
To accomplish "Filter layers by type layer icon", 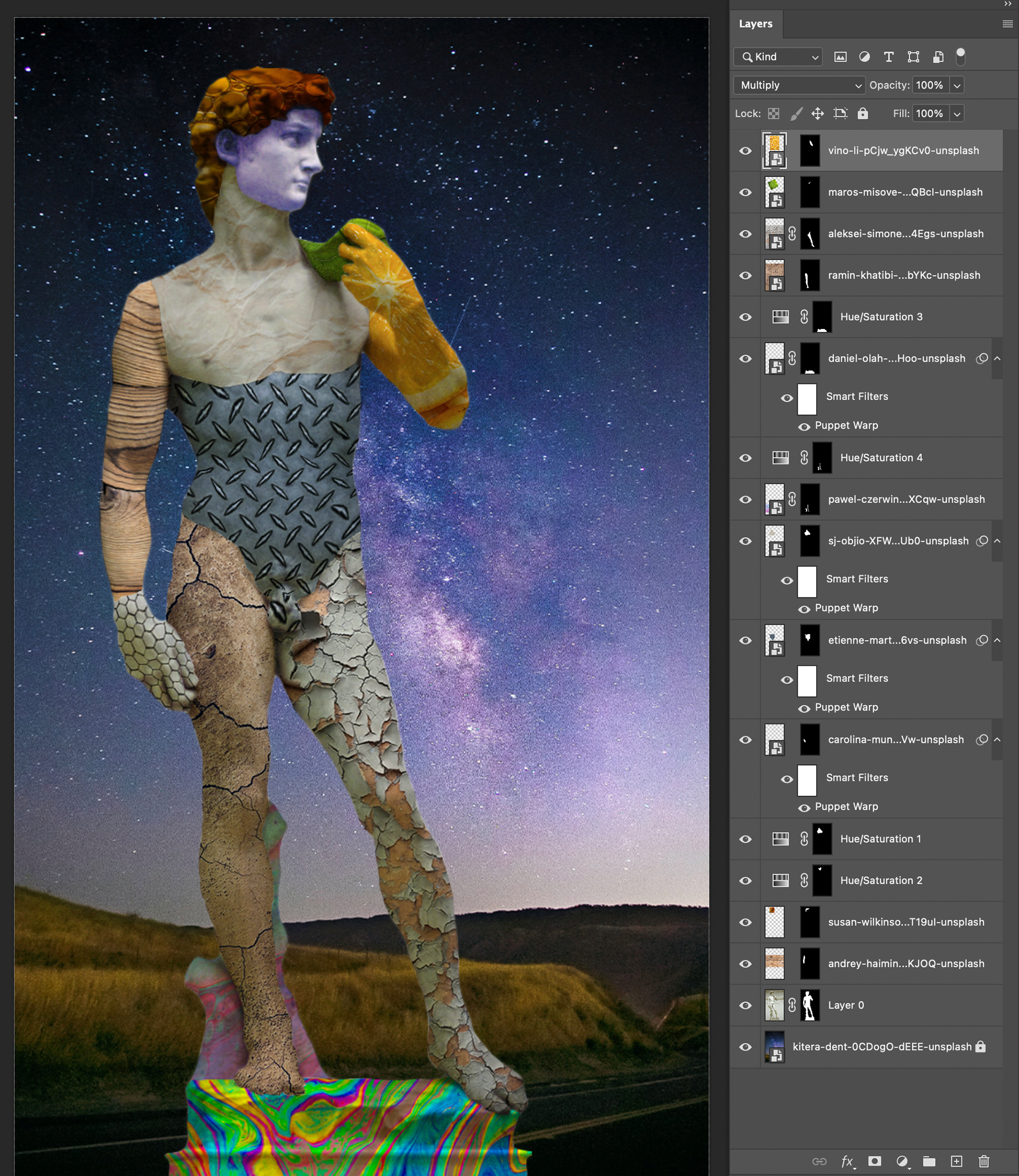I will click(889, 57).
